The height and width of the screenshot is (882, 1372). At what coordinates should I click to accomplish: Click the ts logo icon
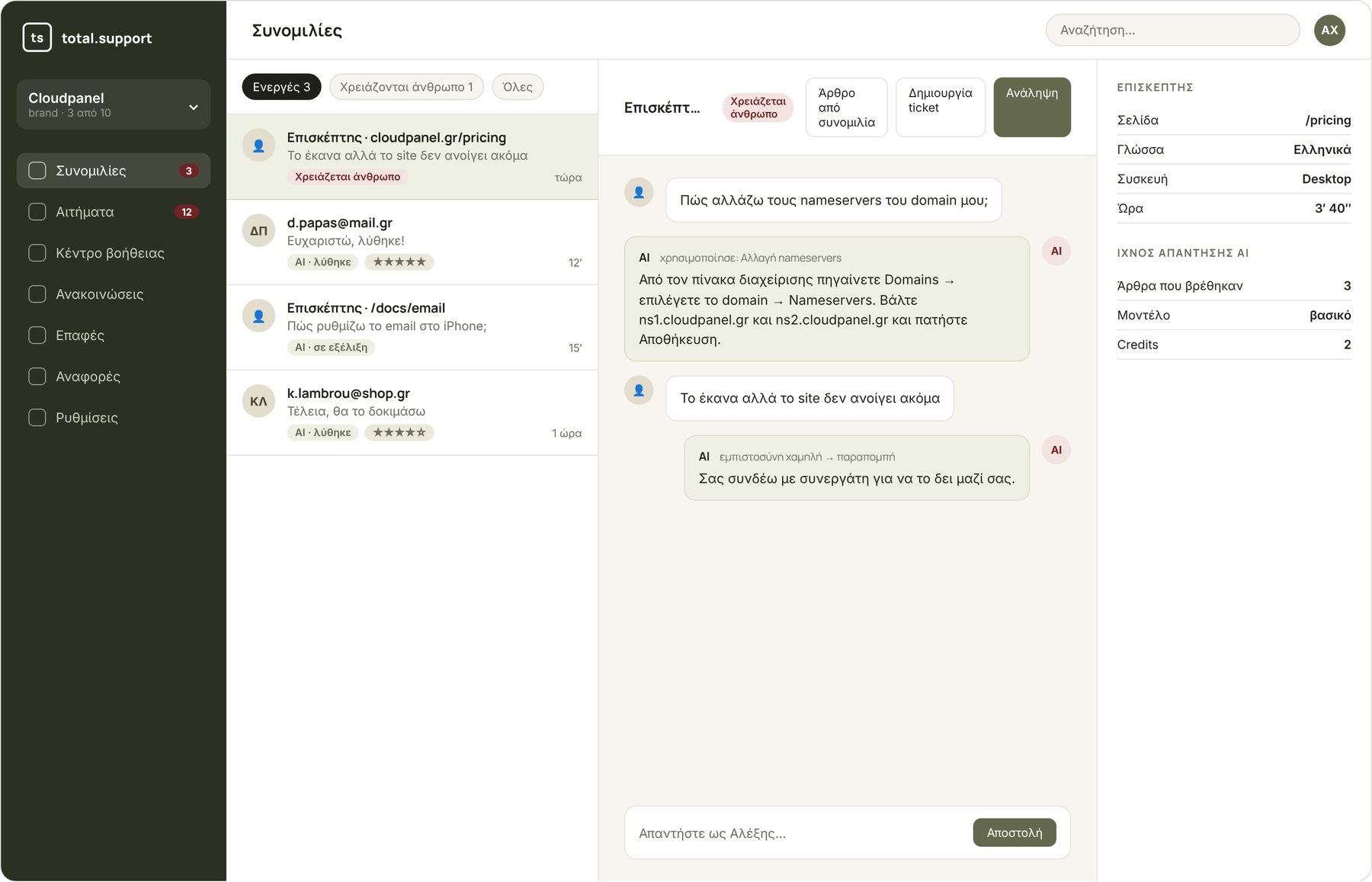pyautogui.click(x=37, y=37)
